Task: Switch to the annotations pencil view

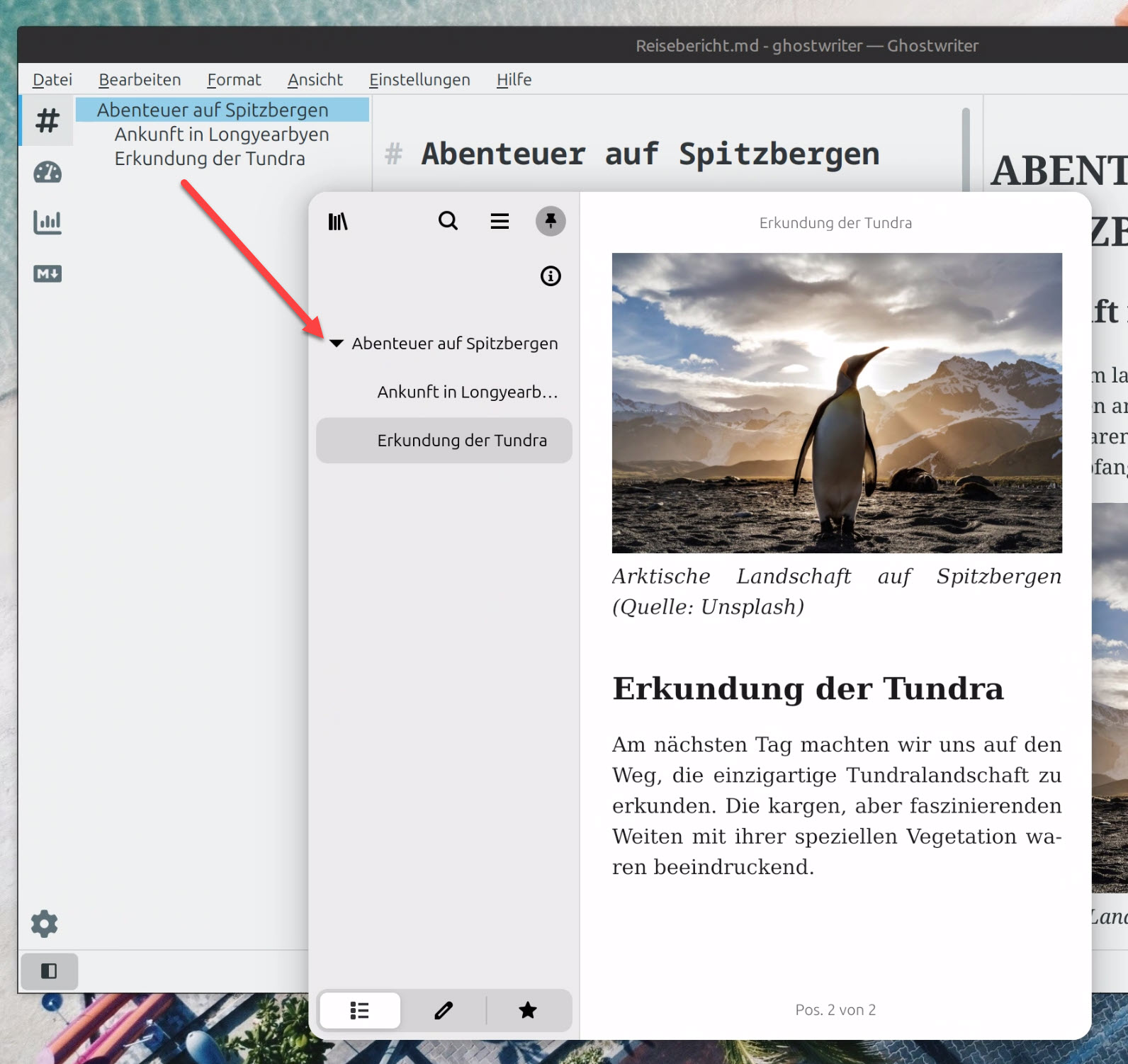Action: coord(444,1010)
